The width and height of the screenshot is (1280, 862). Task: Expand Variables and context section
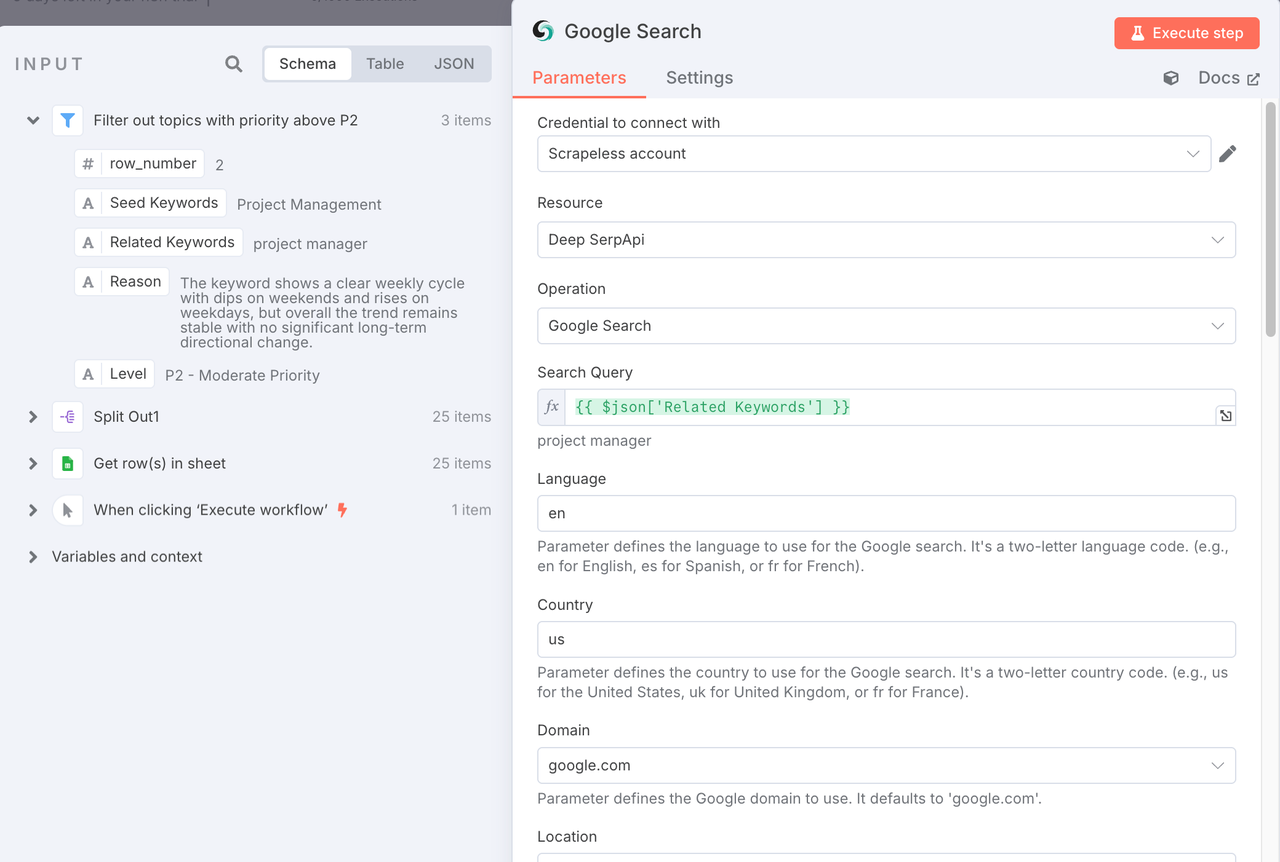point(33,557)
